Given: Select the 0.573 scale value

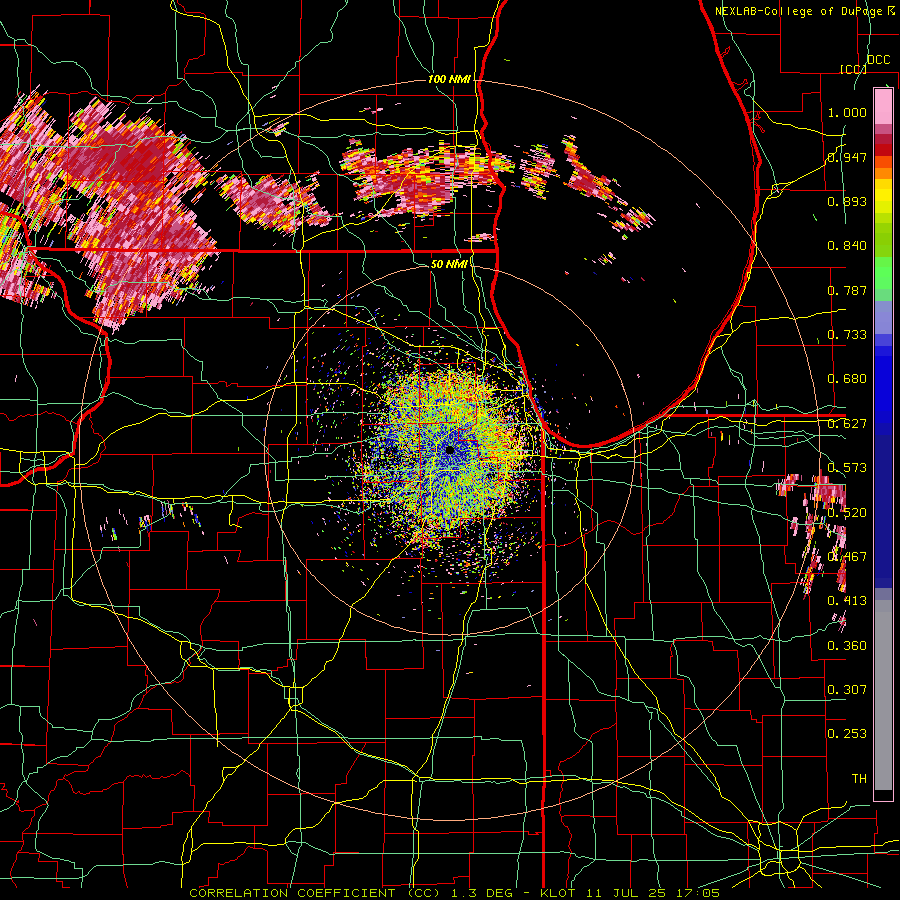Looking at the screenshot, I should [847, 468].
